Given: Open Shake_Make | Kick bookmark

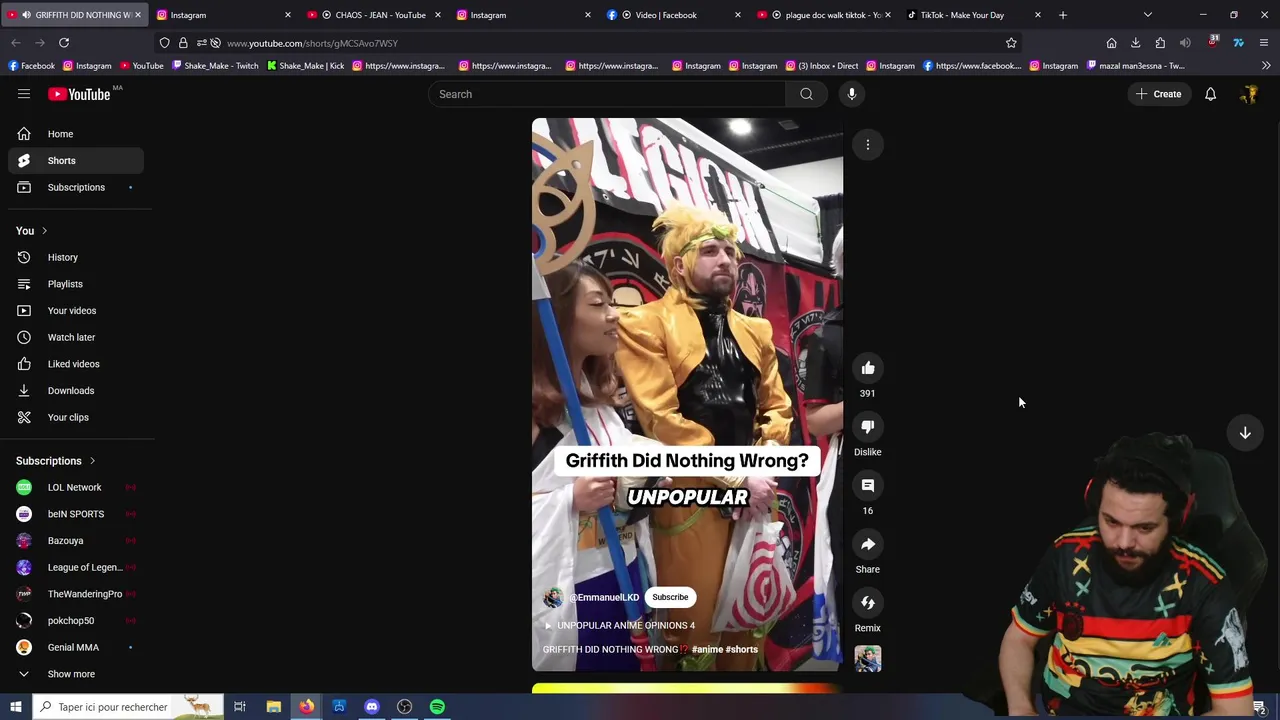Looking at the screenshot, I should 306,66.
